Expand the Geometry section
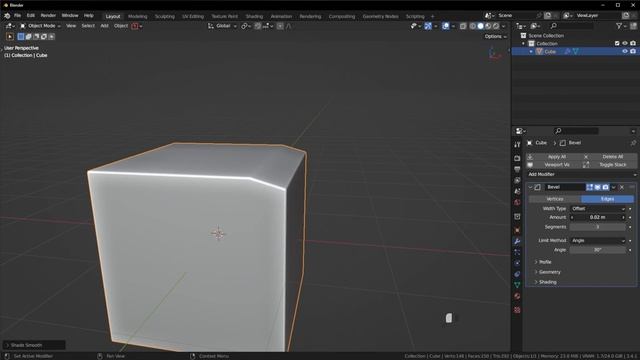Image resolution: width=640 pixels, height=360 pixels. (548, 272)
